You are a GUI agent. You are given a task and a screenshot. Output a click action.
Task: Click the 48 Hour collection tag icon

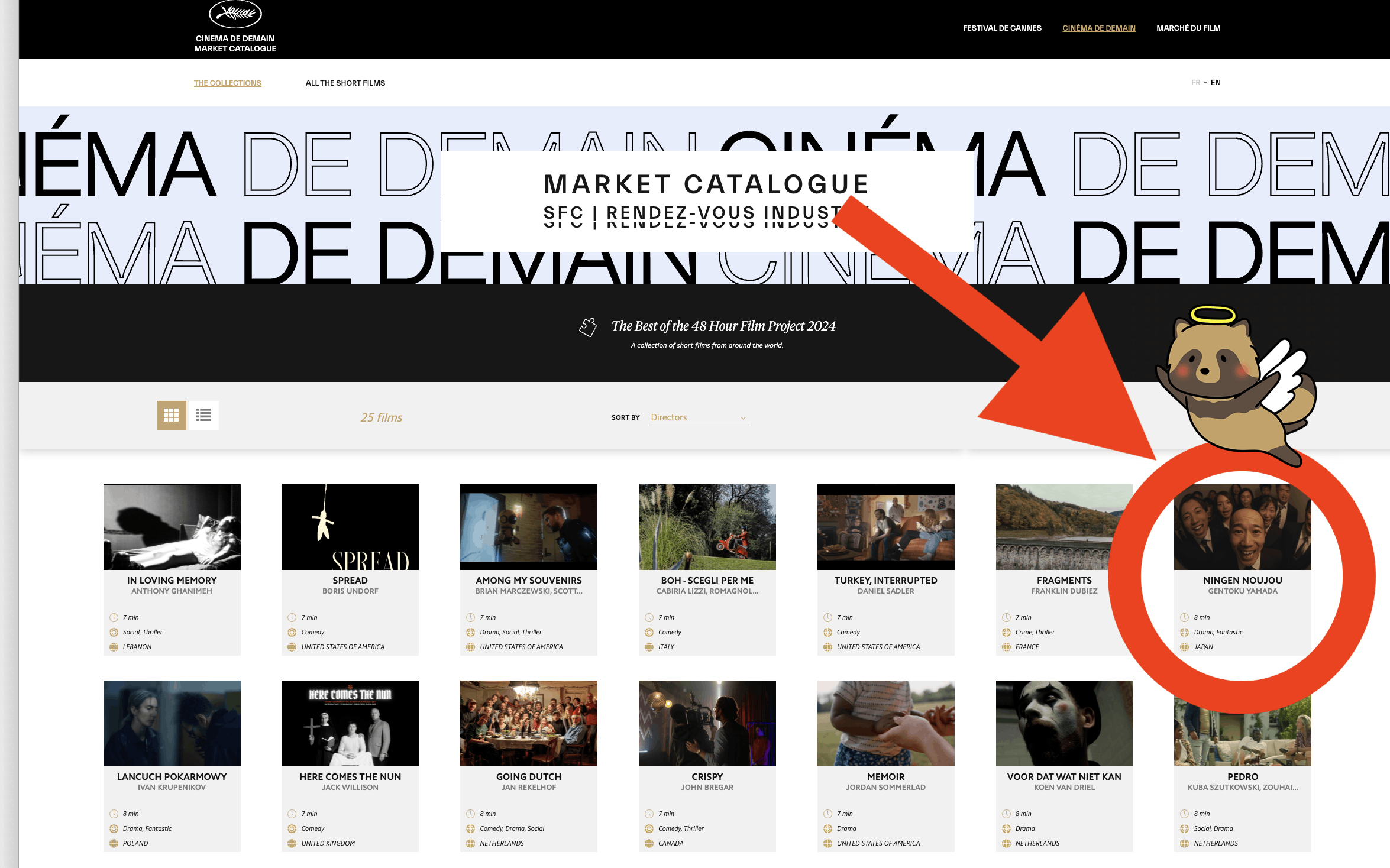(x=588, y=326)
